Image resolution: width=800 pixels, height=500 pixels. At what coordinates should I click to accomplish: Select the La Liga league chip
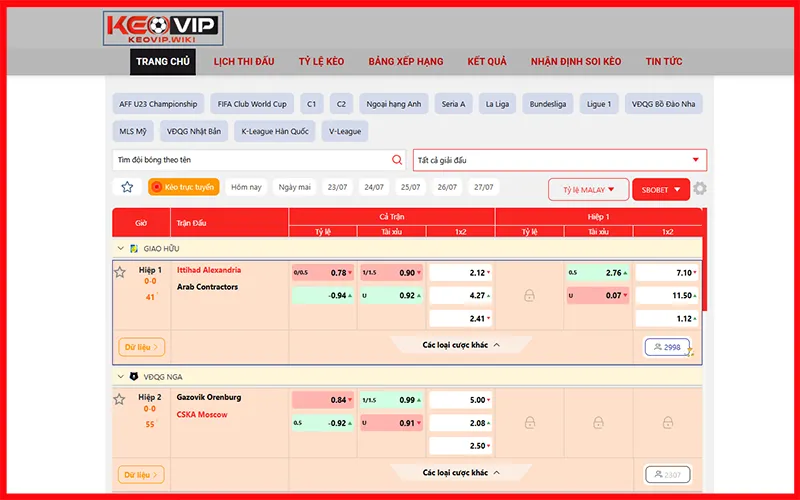[x=497, y=104]
